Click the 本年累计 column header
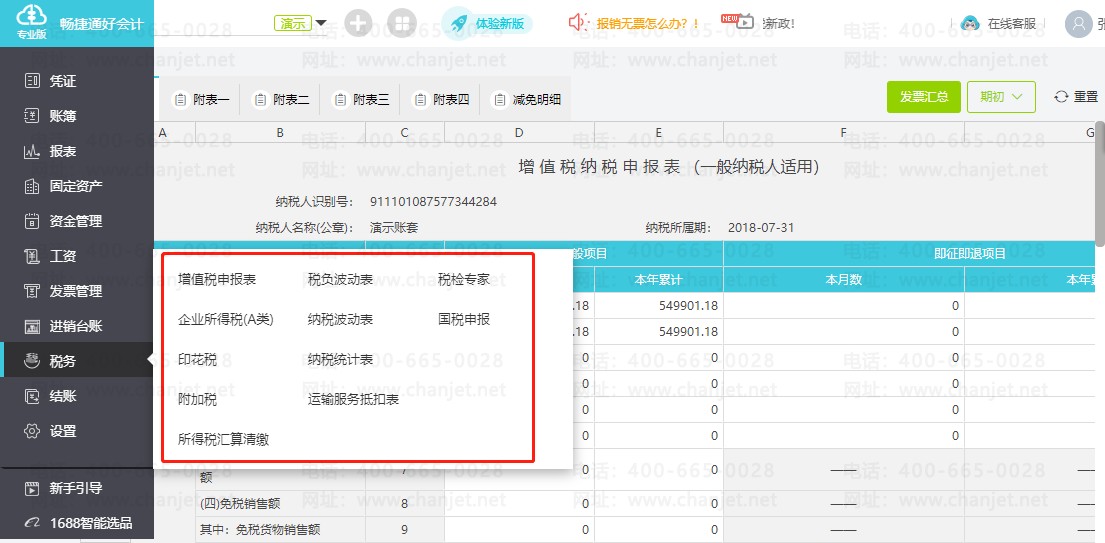Screen dimensions: 1105x543 [658, 280]
